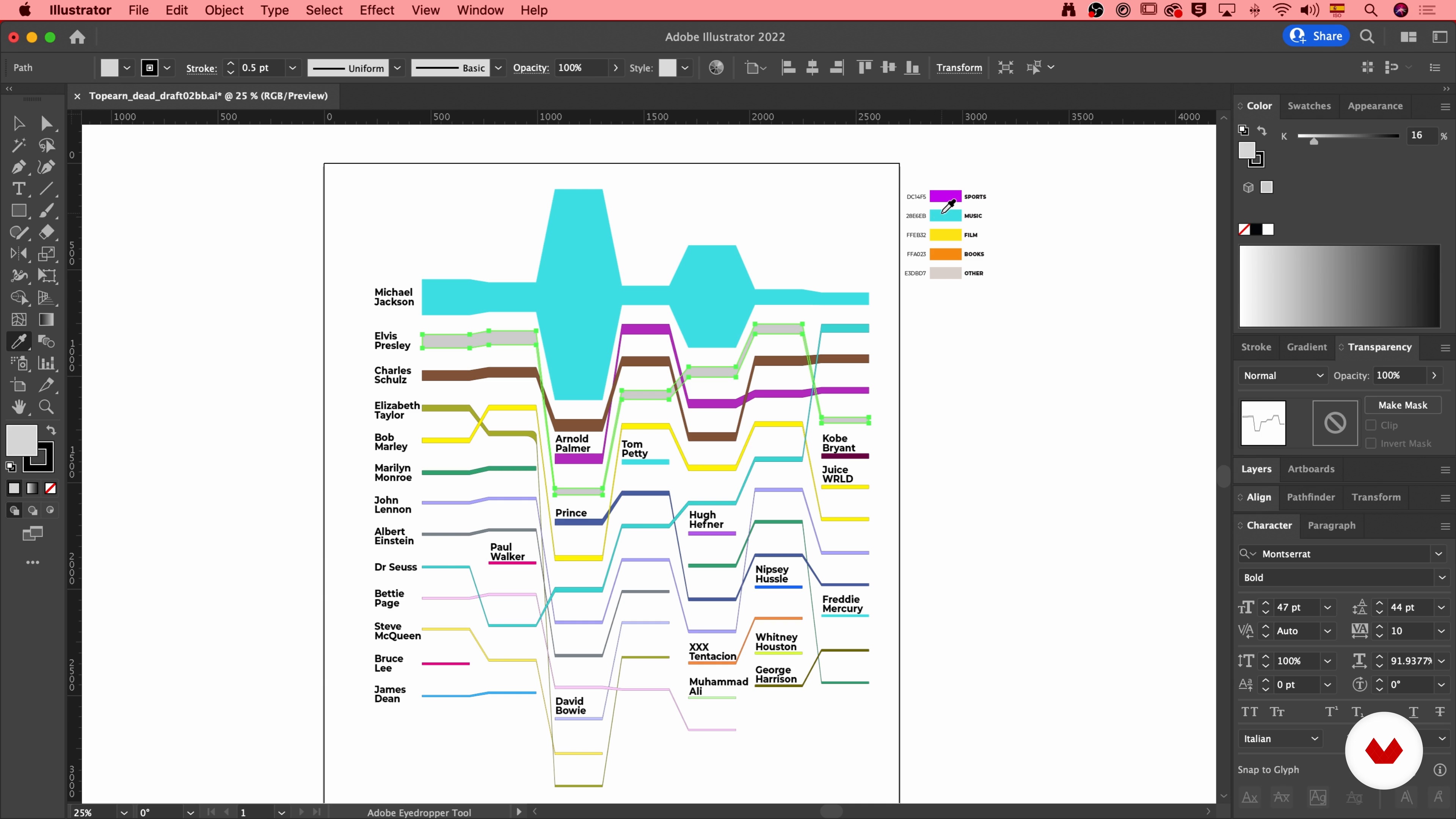
Task: Open the Bold font style dropdown
Action: click(x=1442, y=577)
